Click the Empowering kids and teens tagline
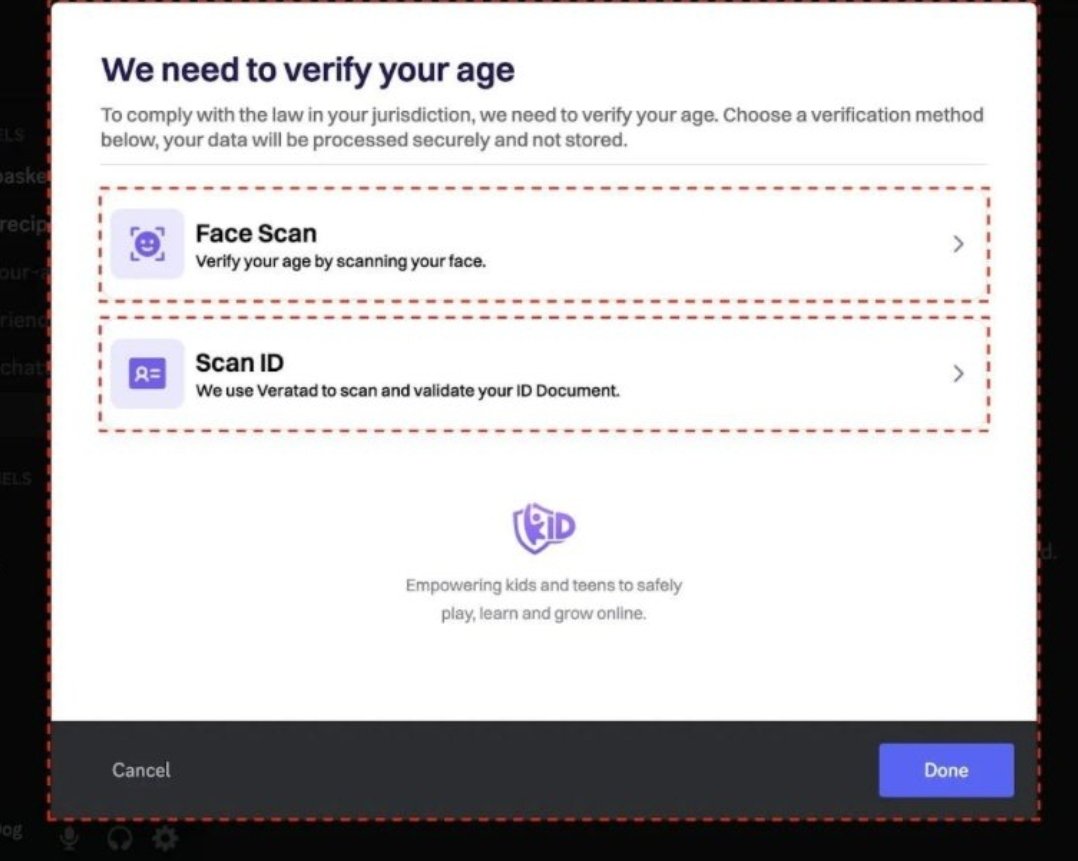This screenshot has height=861, width=1078. [544, 598]
